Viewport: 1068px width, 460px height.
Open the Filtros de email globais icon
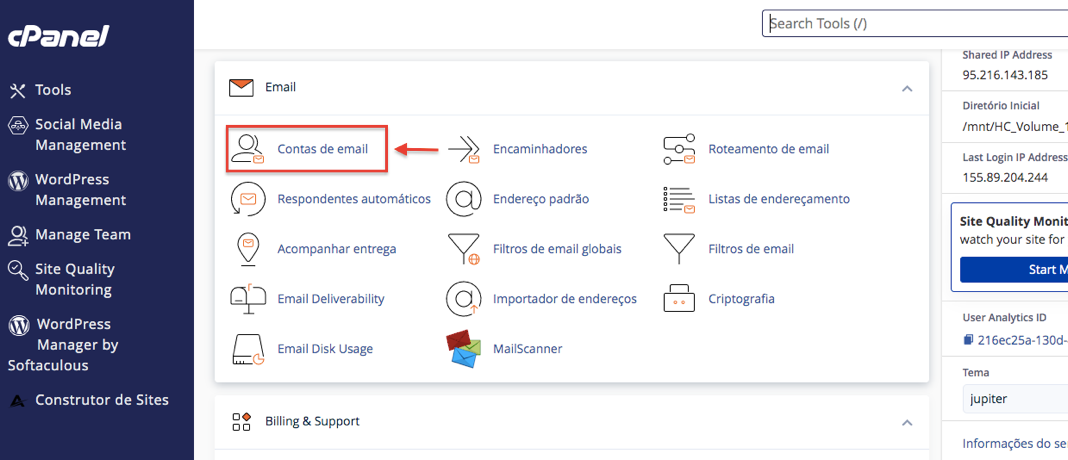tap(464, 249)
